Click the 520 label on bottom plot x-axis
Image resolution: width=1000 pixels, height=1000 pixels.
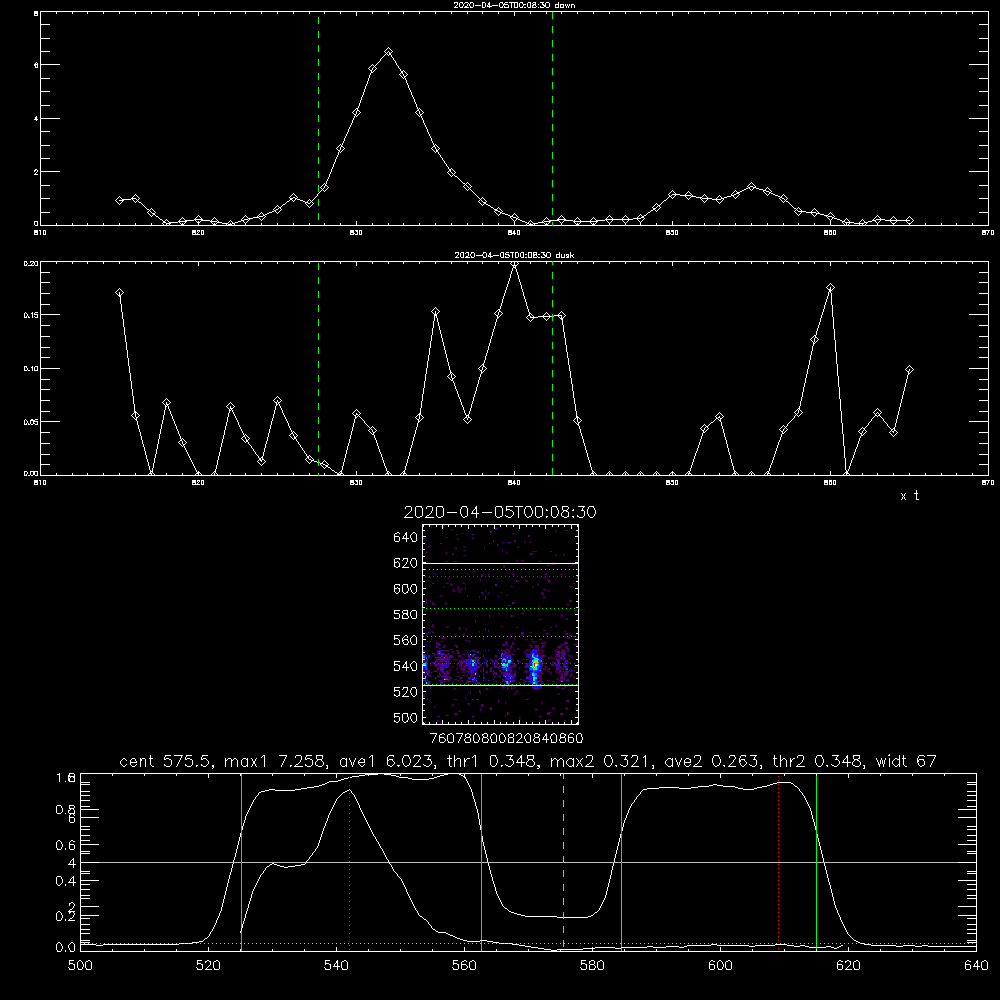pos(208,966)
